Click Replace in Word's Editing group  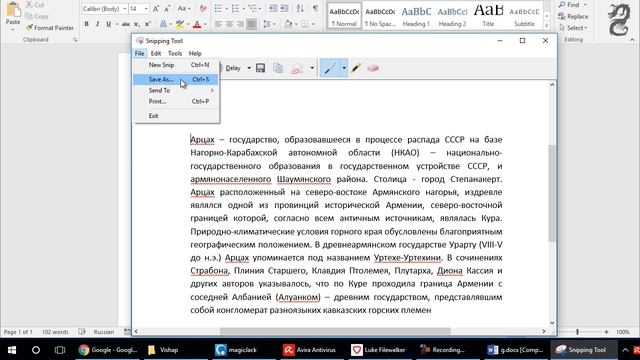point(573,16)
